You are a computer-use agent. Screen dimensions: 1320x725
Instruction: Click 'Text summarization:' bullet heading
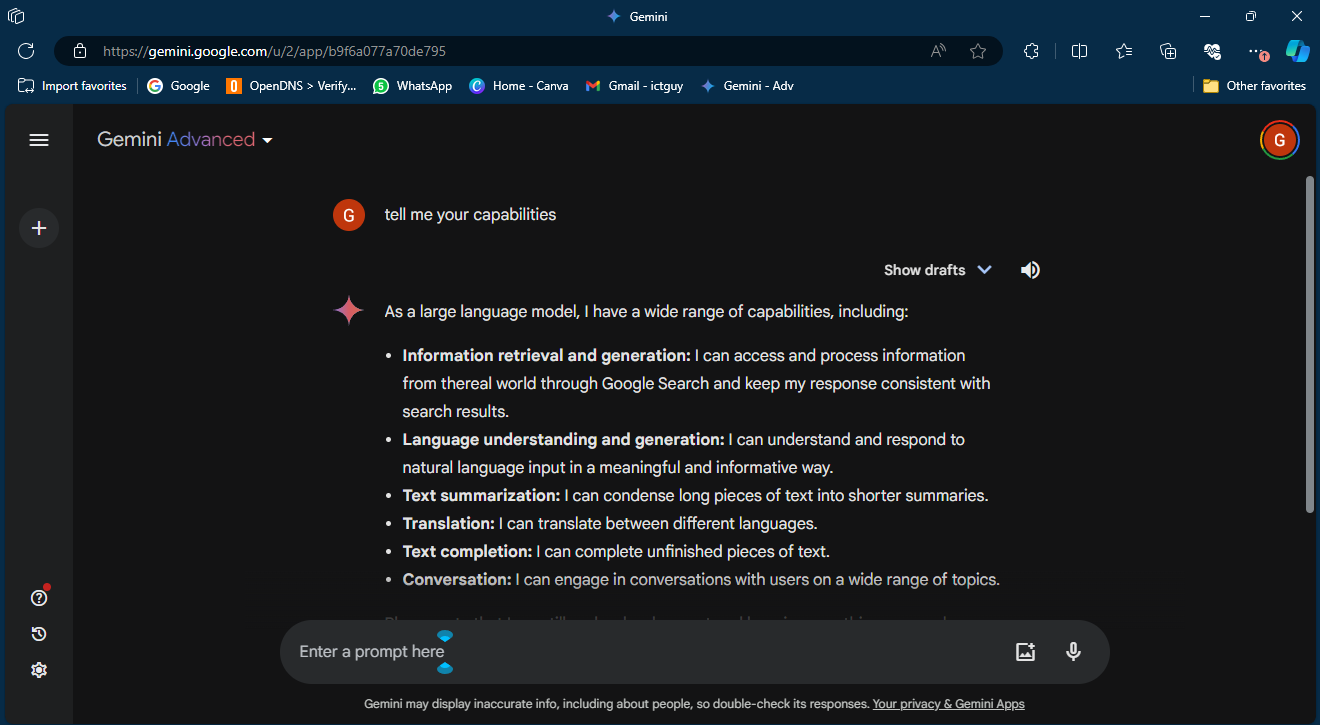(481, 495)
